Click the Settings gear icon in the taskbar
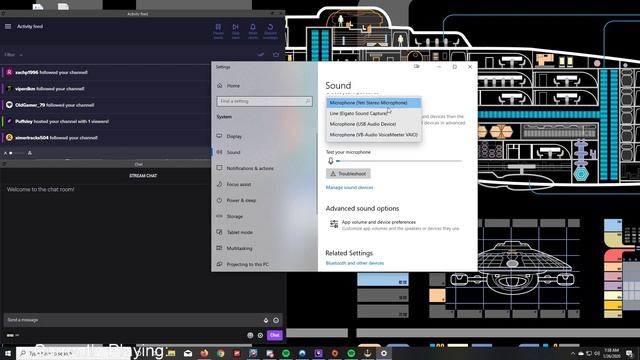Screen dimensions: 640x360 [x=384, y=353]
